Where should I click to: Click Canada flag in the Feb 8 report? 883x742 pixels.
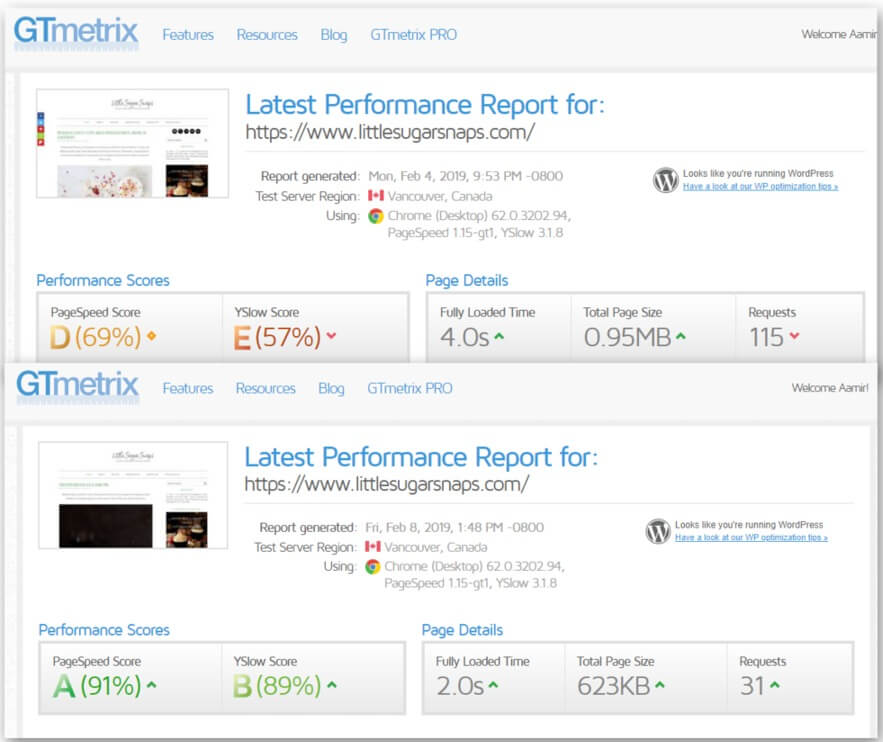(373, 547)
